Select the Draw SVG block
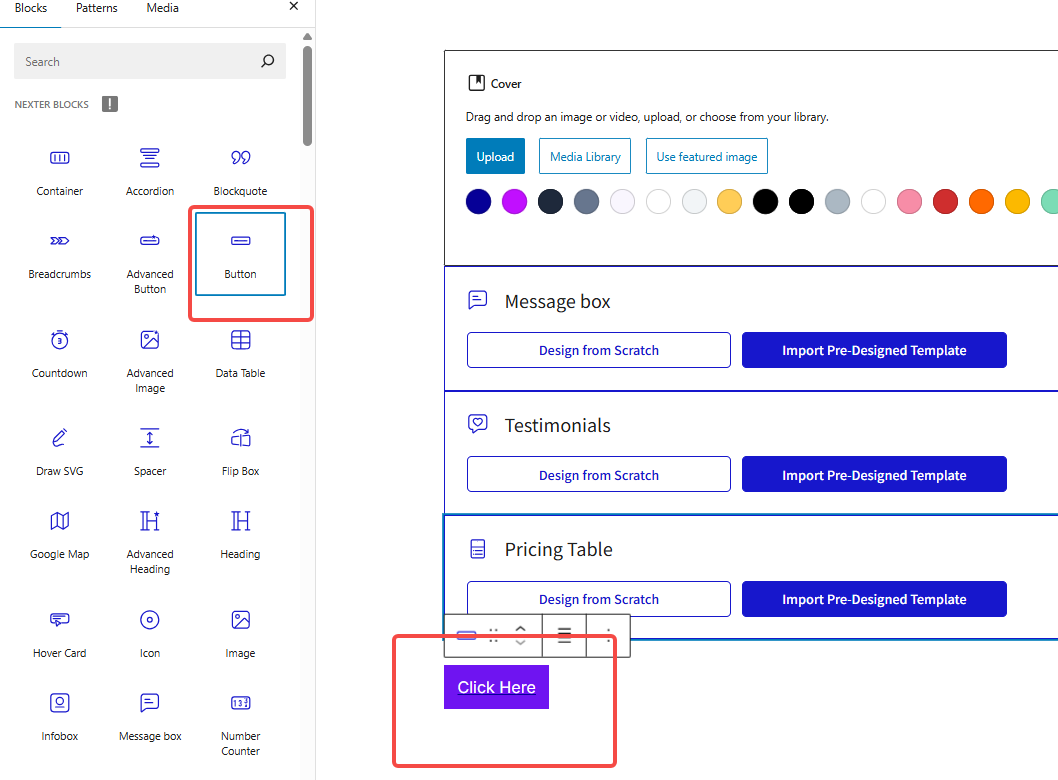Screen dimensions: 1058x780 [x=60, y=450]
